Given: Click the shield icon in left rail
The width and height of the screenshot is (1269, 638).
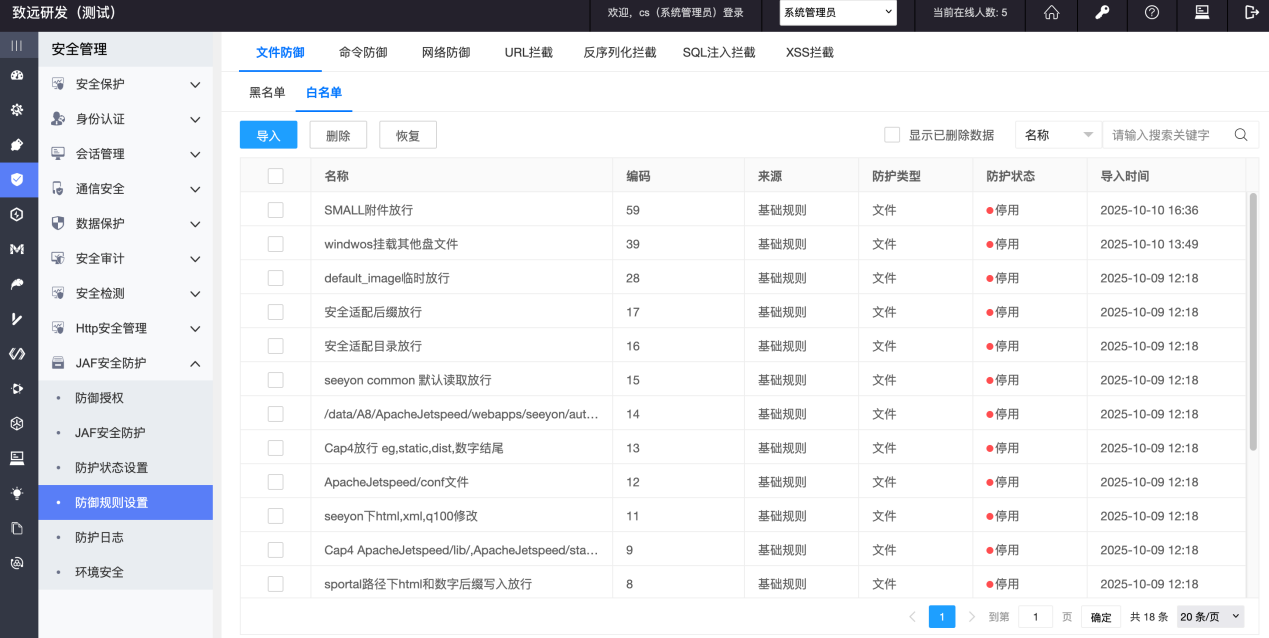Looking at the screenshot, I should point(17,180).
